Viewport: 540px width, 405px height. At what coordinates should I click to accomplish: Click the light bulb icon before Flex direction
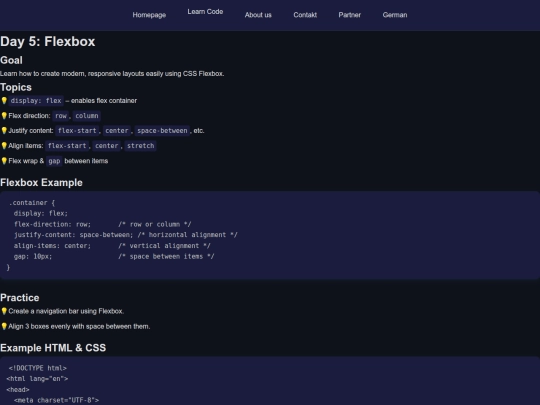point(4,116)
